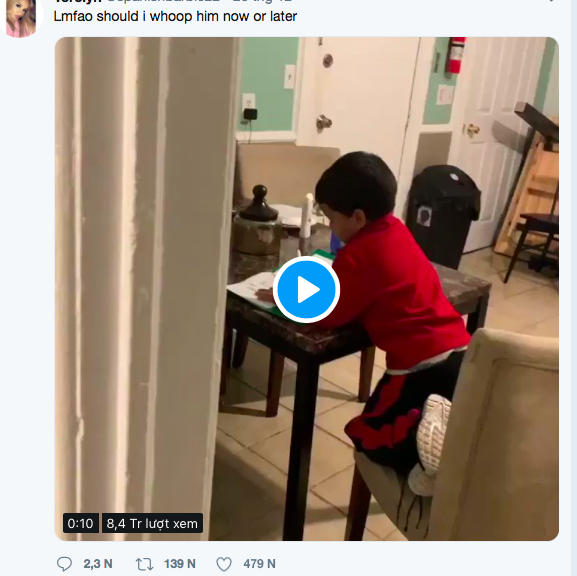
Task: View the 2,3 N replies count
Action: coord(98,564)
